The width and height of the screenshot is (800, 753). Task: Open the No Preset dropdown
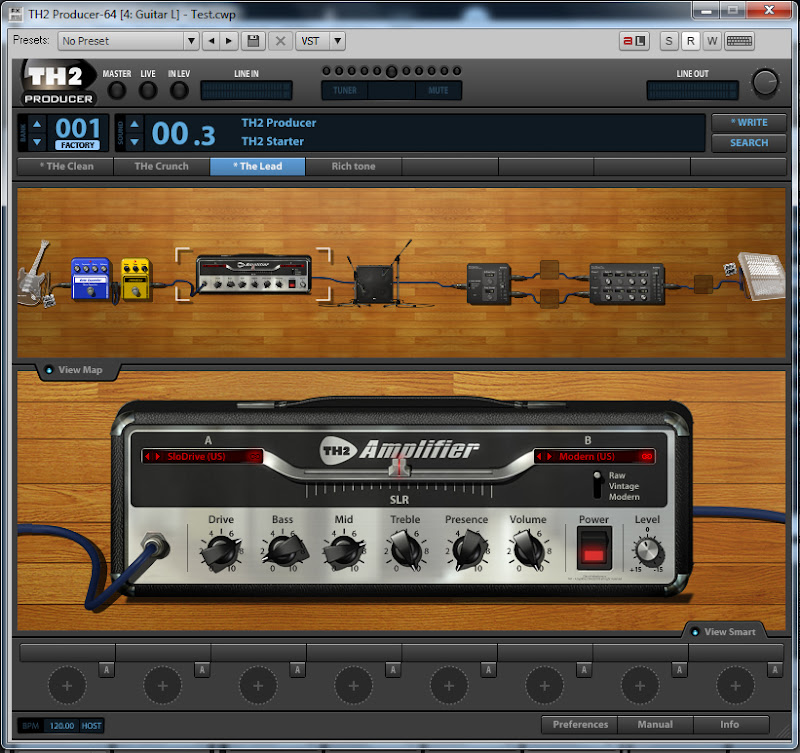coord(128,41)
